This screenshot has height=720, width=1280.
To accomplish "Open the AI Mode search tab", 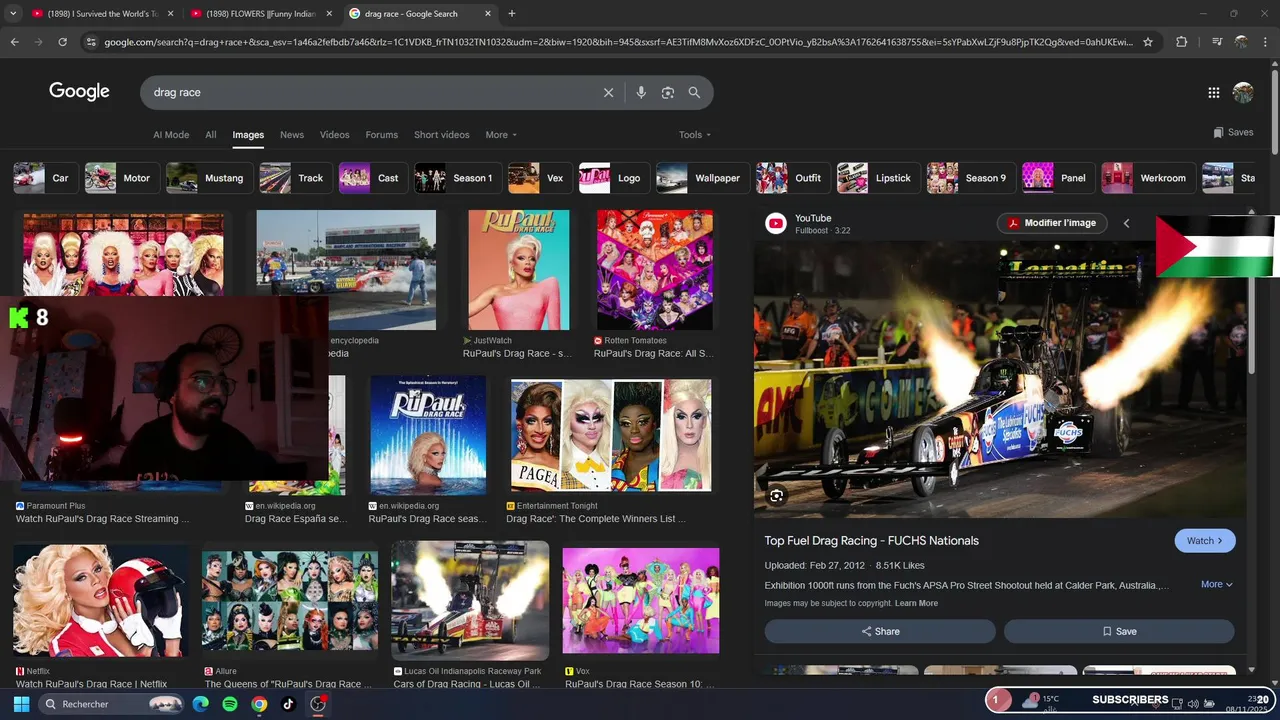I will click(x=171, y=135).
